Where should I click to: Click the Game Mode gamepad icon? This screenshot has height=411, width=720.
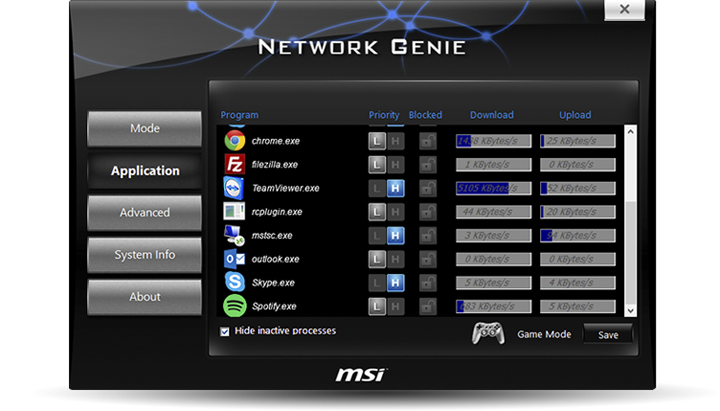487,334
